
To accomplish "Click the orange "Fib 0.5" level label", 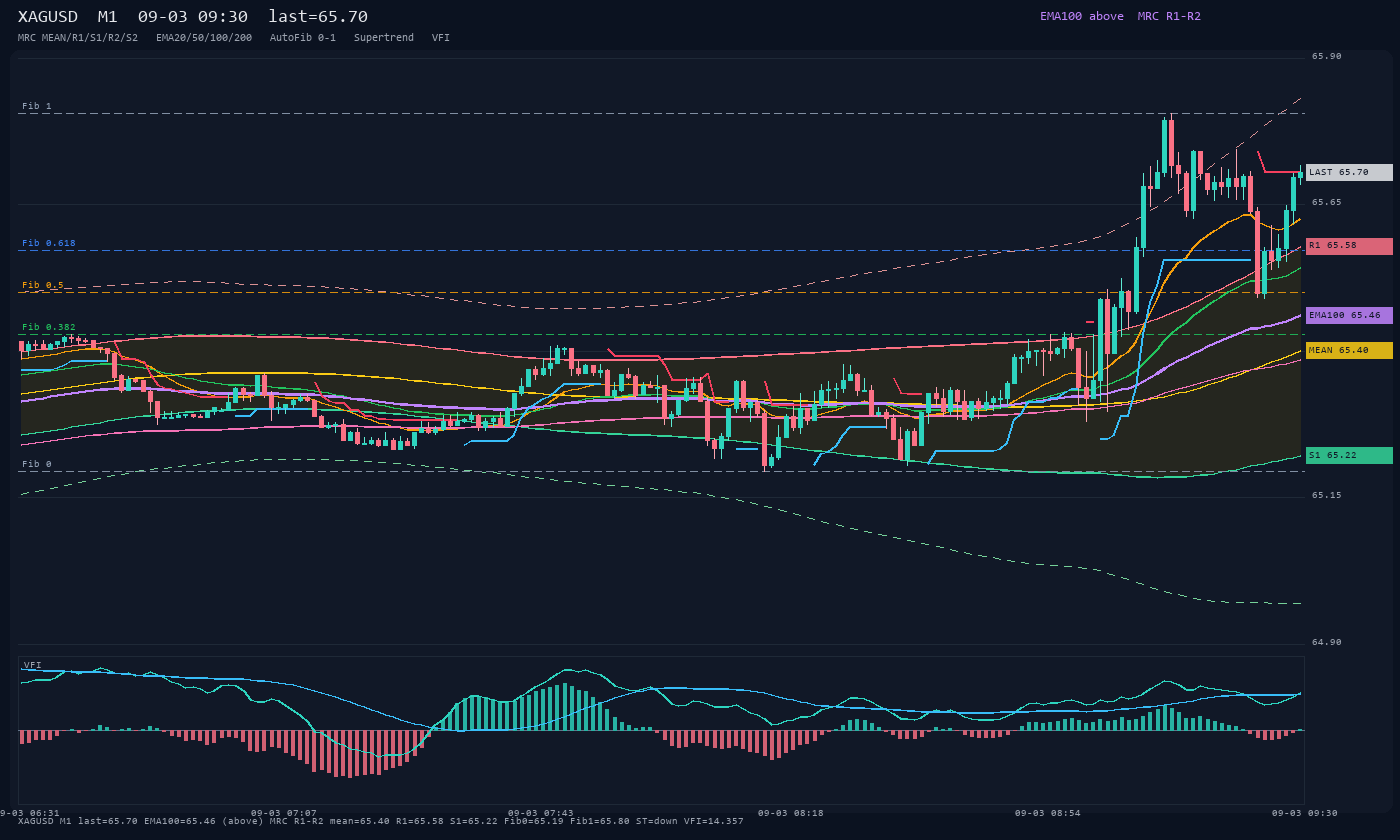I will pos(43,285).
